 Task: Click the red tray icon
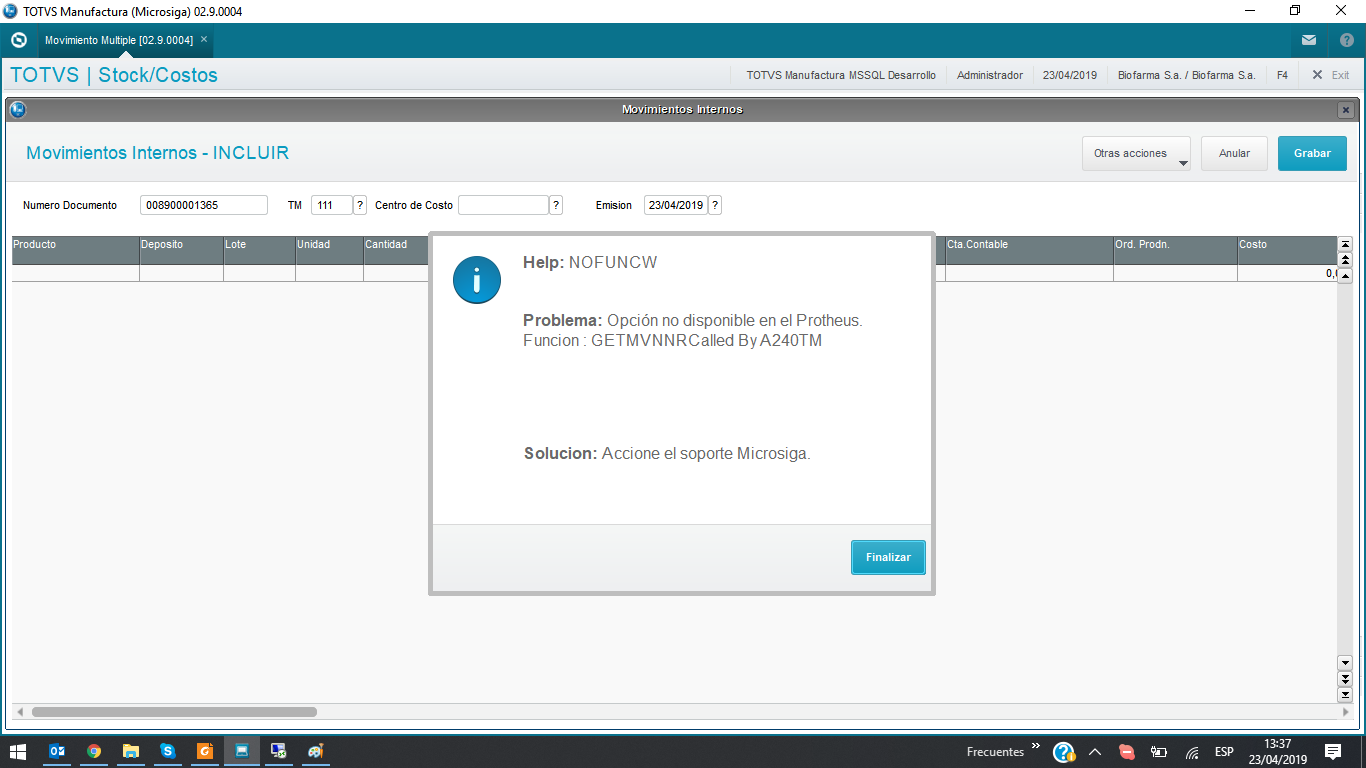1127,752
